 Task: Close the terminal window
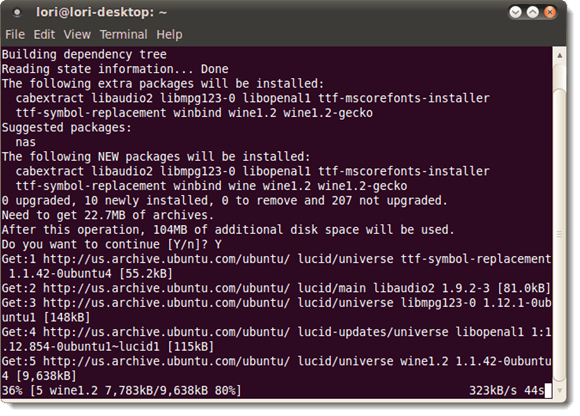[x=550, y=13]
